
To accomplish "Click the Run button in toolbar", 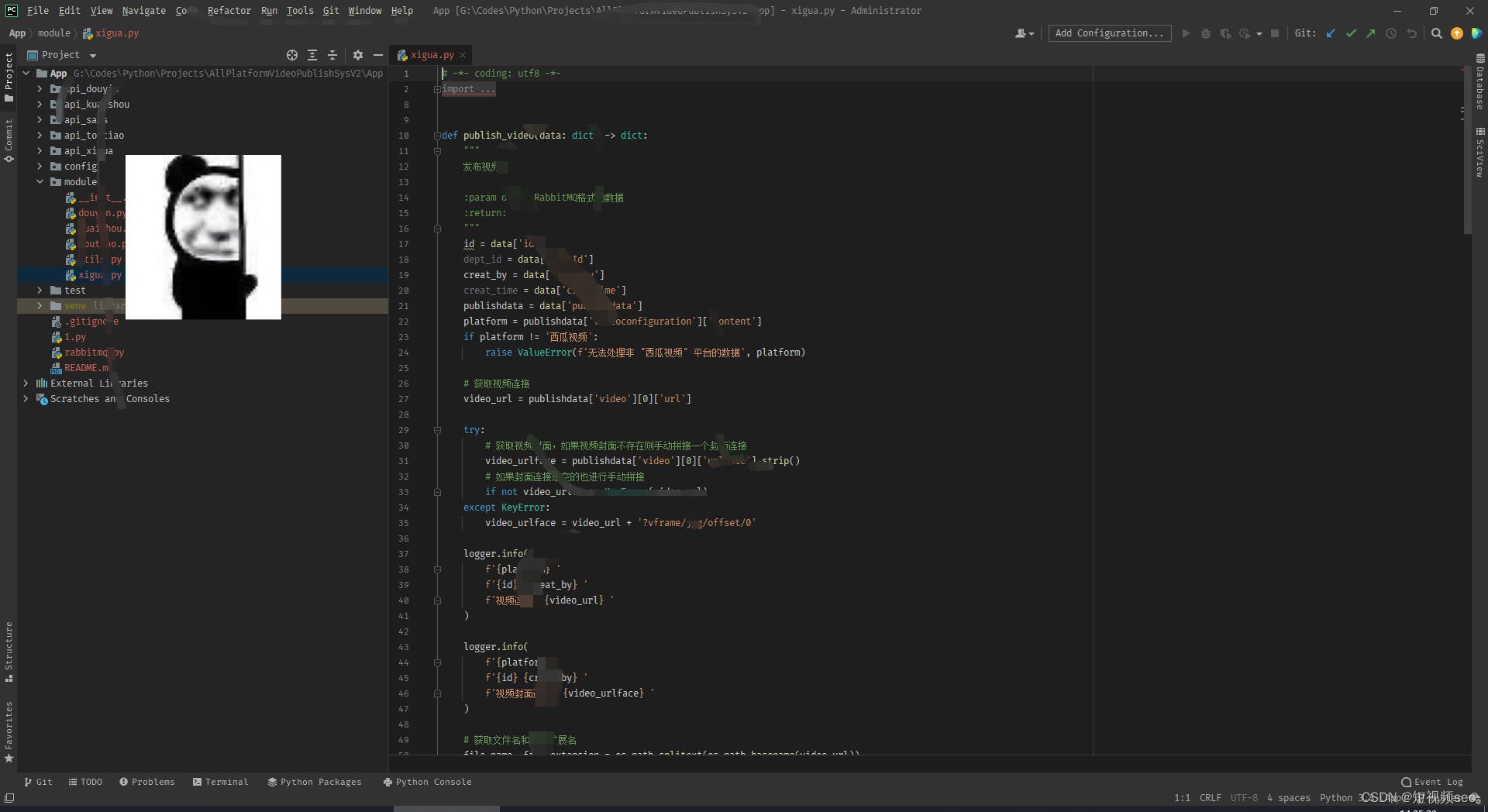I will tap(1185, 33).
